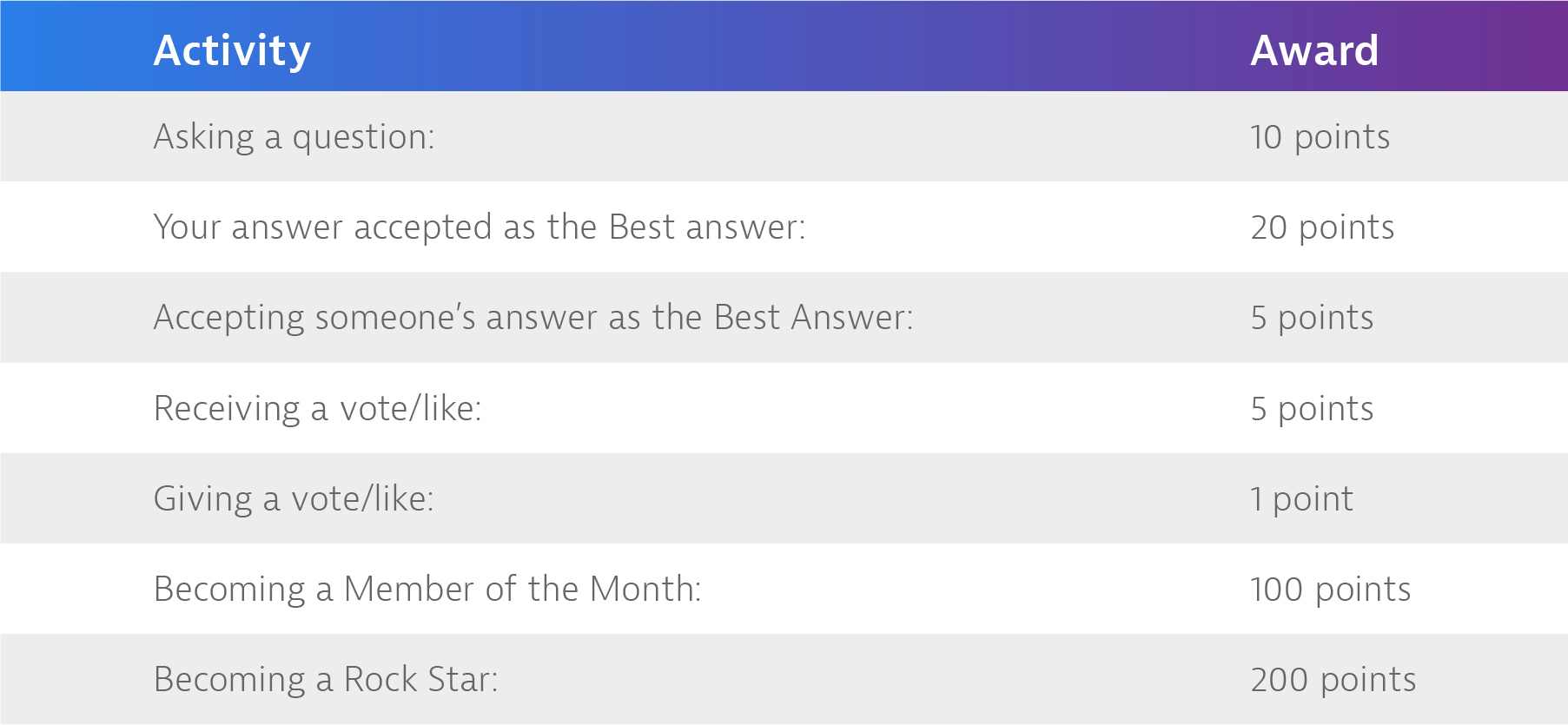The height and width of the screenshot is (725, 1568).
Task: Click '5 points' in the Accepting answer row
Action: 1313,318
